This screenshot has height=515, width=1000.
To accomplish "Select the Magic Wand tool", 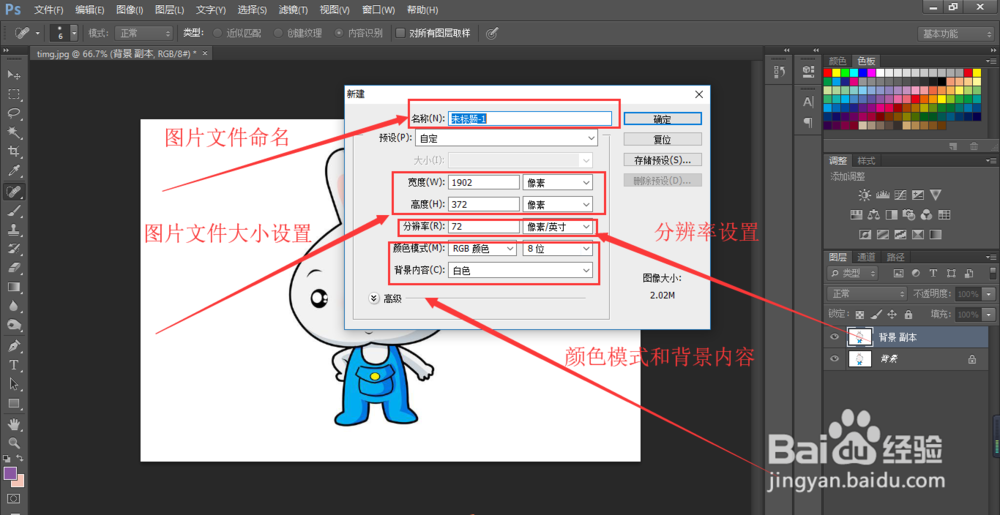I will pos(14,133).
